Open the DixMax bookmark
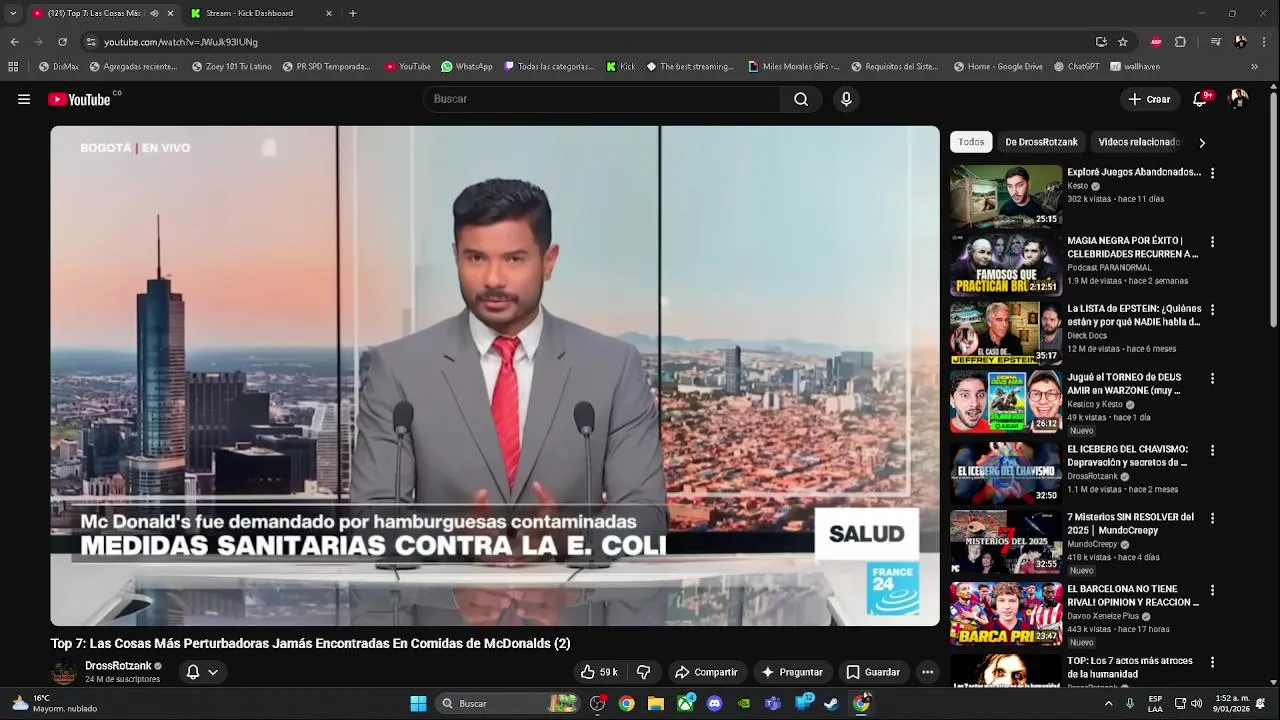Viewport: 1280px width, 720px height. (x=58, y=67)
